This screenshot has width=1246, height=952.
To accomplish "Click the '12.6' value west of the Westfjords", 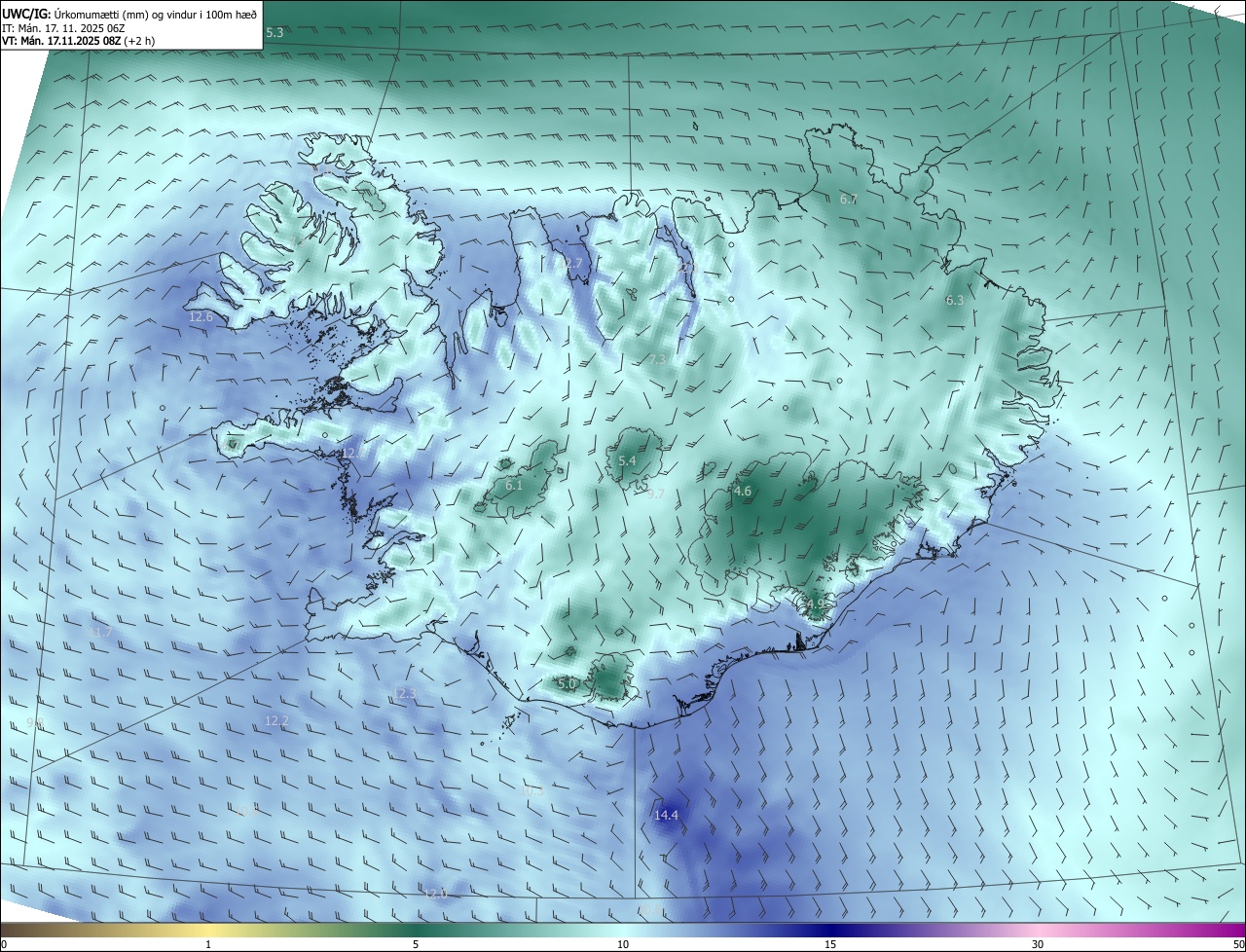I will 201,317.
